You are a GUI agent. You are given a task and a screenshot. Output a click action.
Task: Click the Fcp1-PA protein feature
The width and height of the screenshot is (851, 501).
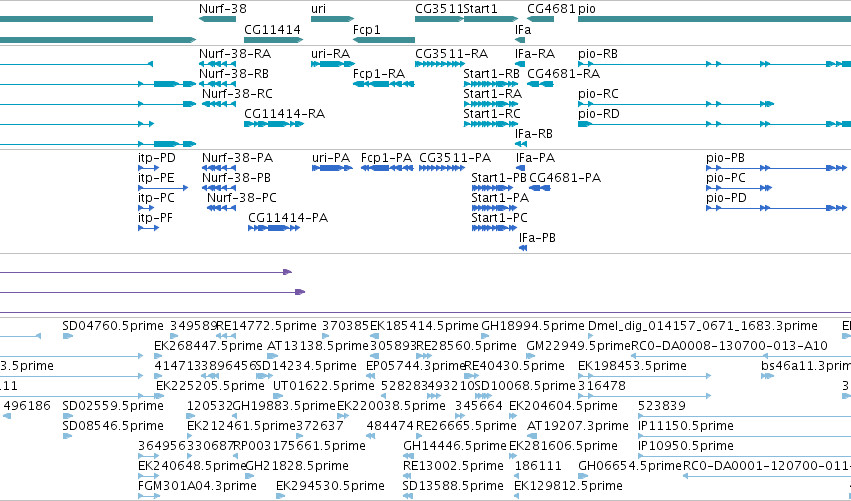pyautogui.click(x=388, y=168)
